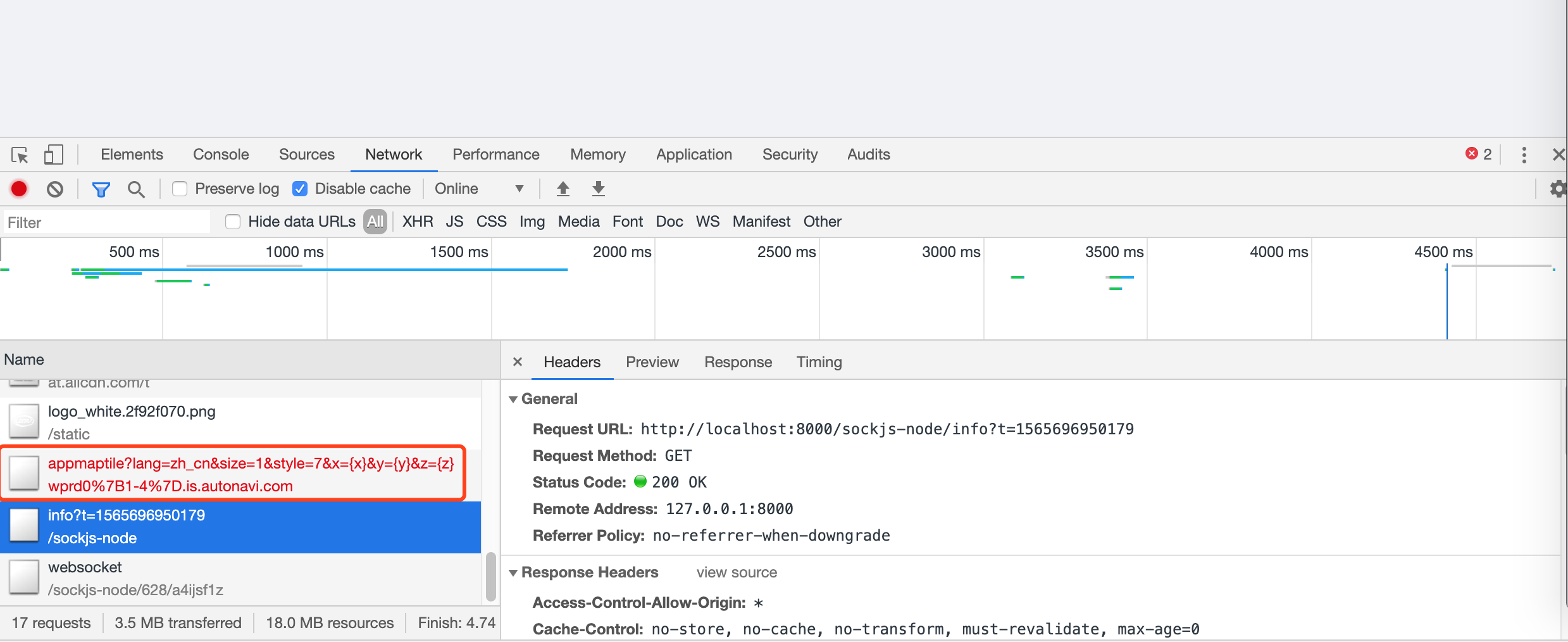
Task: Click view source next to Response Headers
Action: click(x=736, y=572)
